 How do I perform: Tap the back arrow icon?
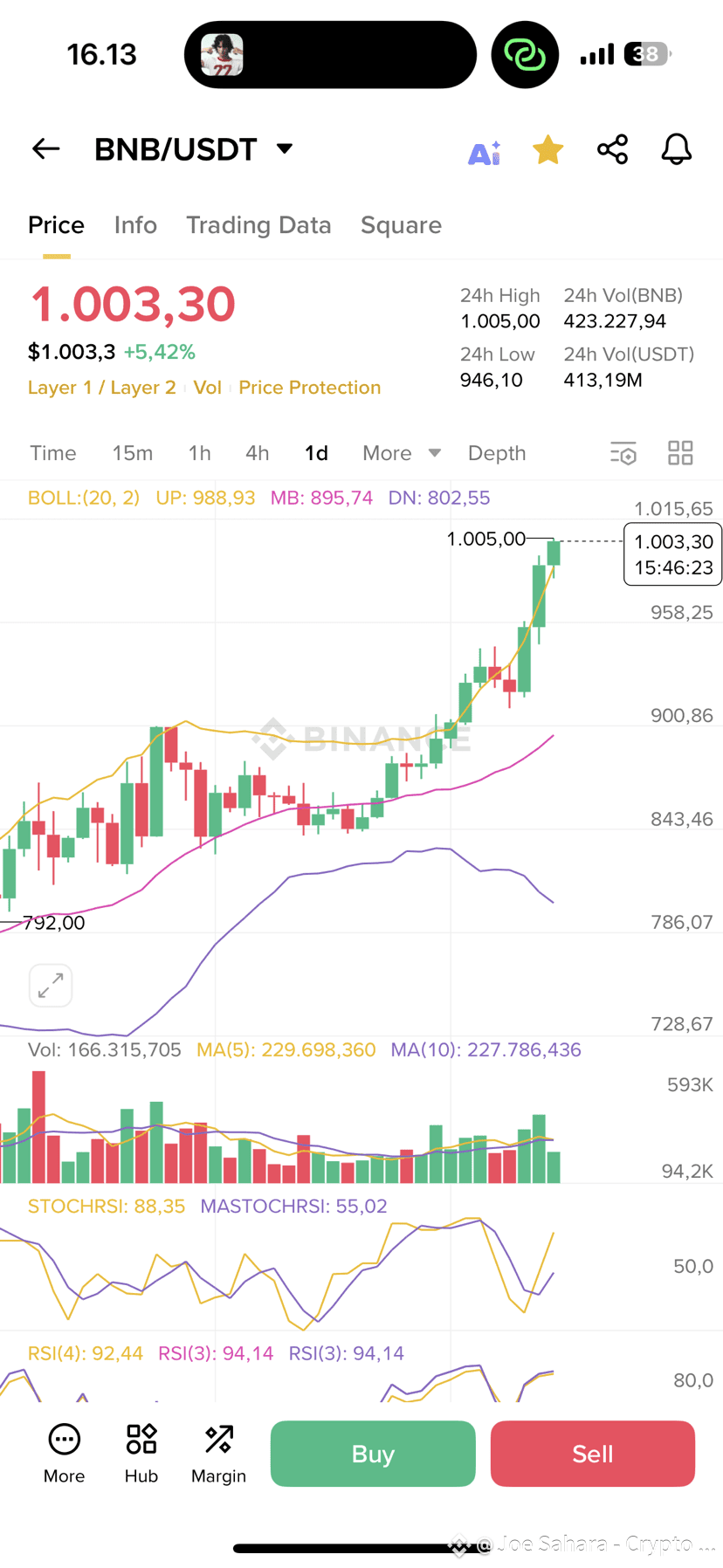click(45, 149)
